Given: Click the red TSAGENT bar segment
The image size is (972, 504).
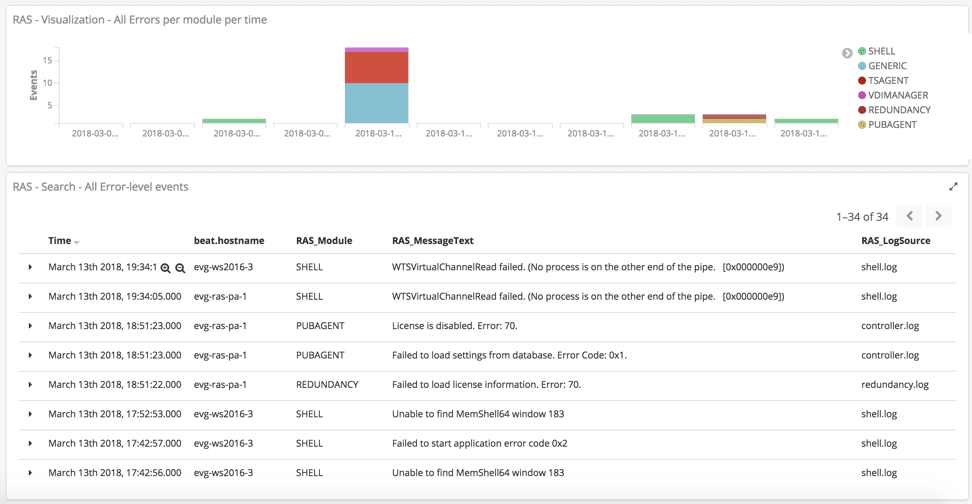Looking at the screenshot, I should click(x=376, y=68).
